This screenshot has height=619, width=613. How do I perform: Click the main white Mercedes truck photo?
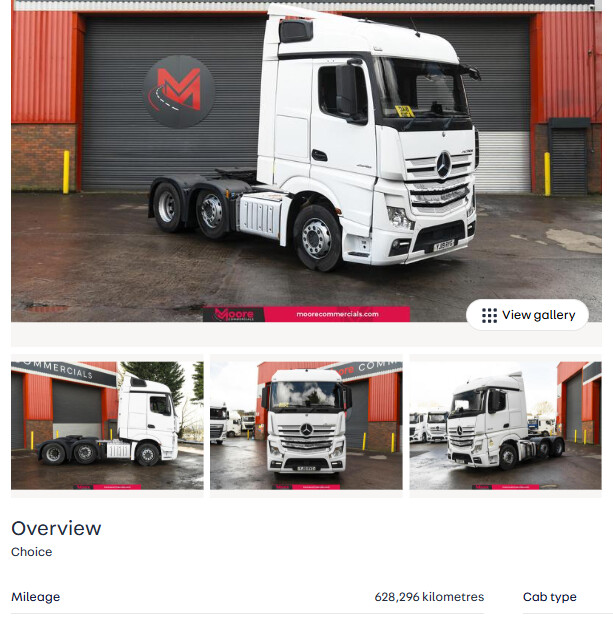point(306,161)
